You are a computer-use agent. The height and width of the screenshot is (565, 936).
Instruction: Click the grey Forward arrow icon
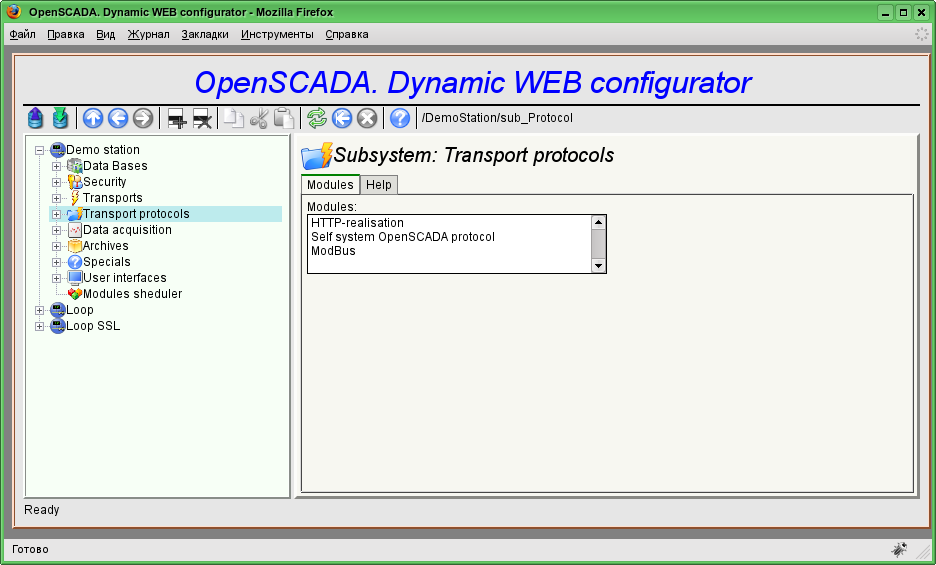(143, 118)
